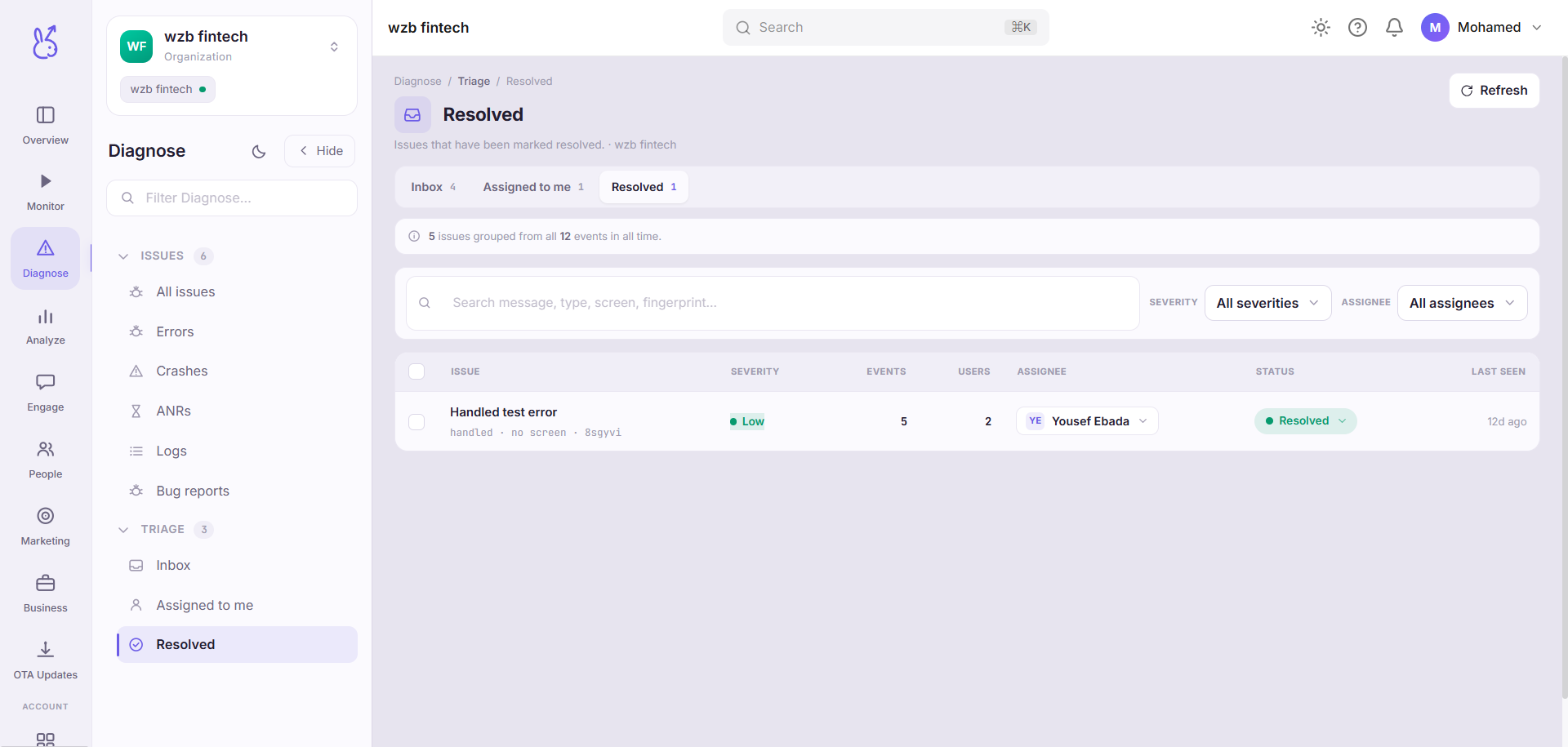Open the All assignees dropdown
Screen dimensions: 1568x747
[x=1462, y=303]
